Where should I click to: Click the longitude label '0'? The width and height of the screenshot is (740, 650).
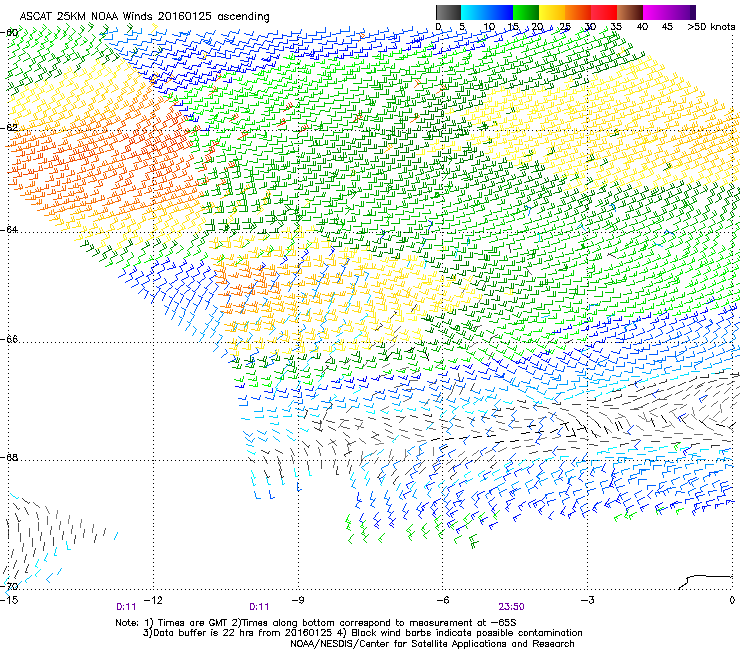732,600
